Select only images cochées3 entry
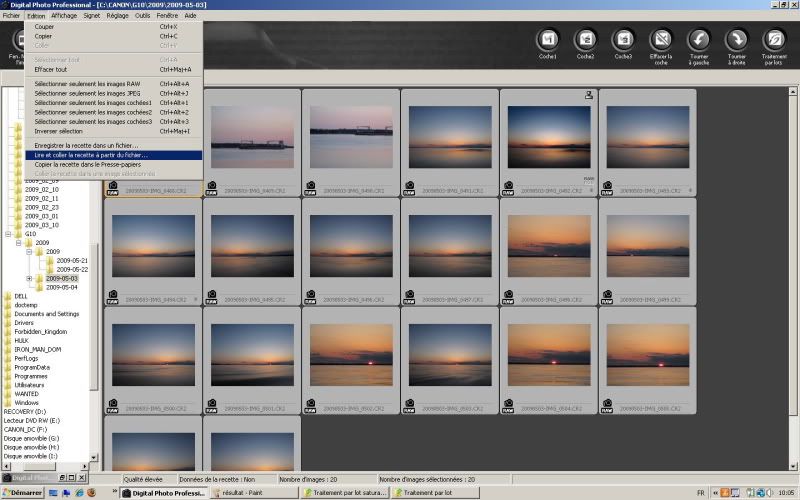800x500 pixels. pos(114,121)
